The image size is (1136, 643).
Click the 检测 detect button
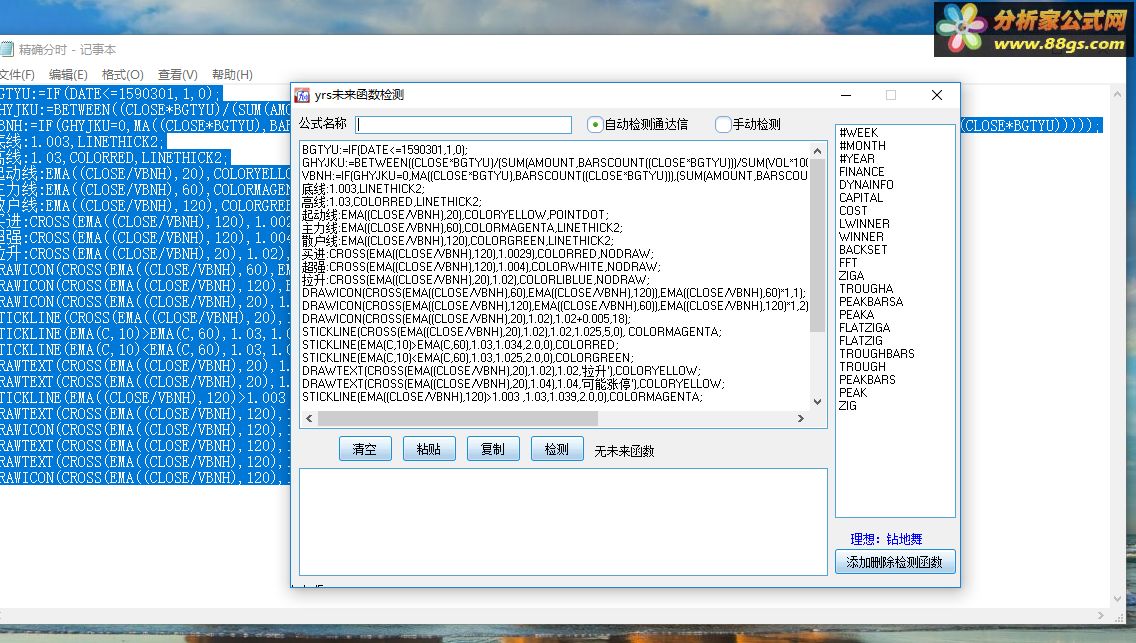(556, 449)
